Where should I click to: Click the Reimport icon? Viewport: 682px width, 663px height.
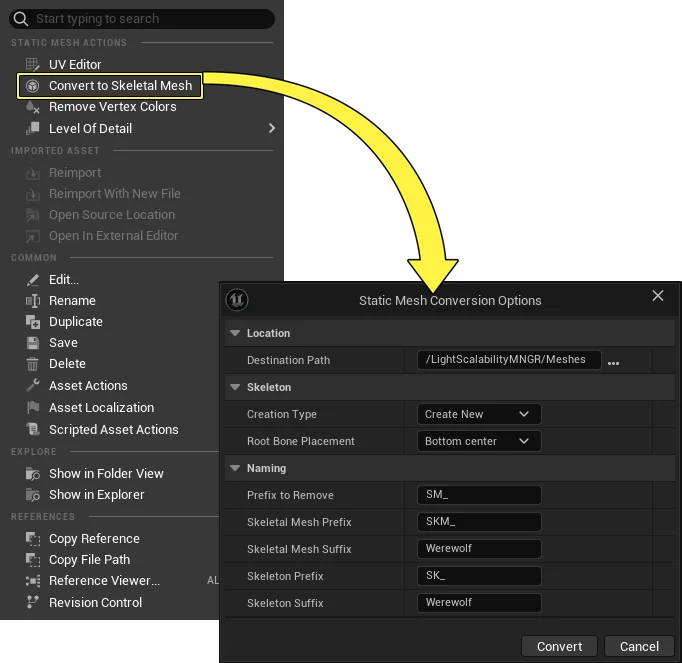(x=33, y=173)
